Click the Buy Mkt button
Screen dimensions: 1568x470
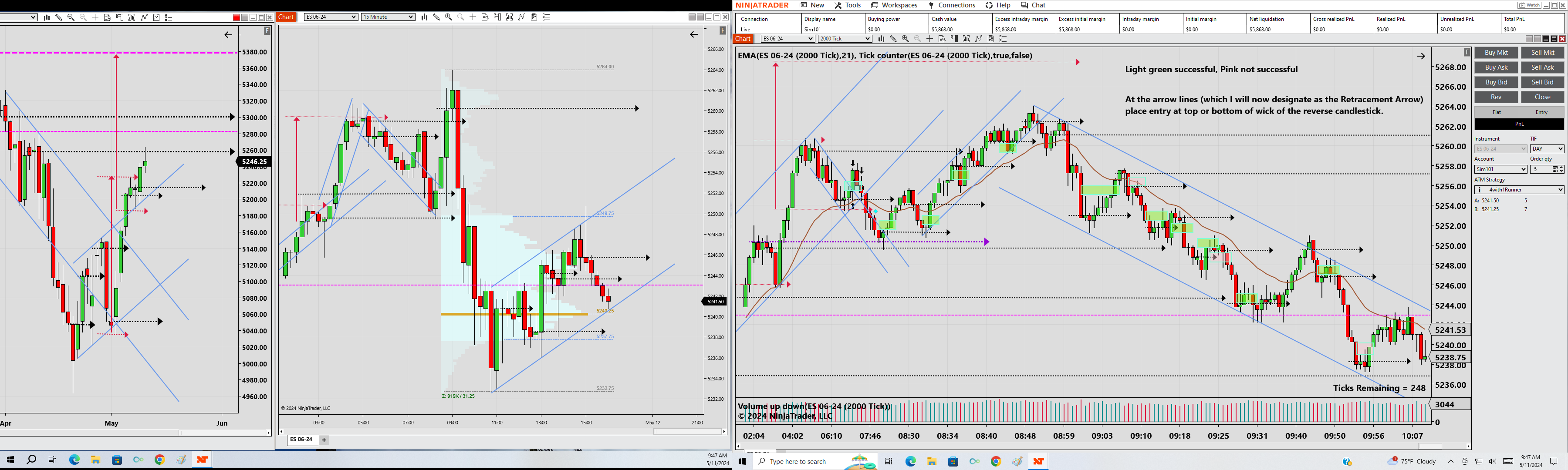point(1496,53)
